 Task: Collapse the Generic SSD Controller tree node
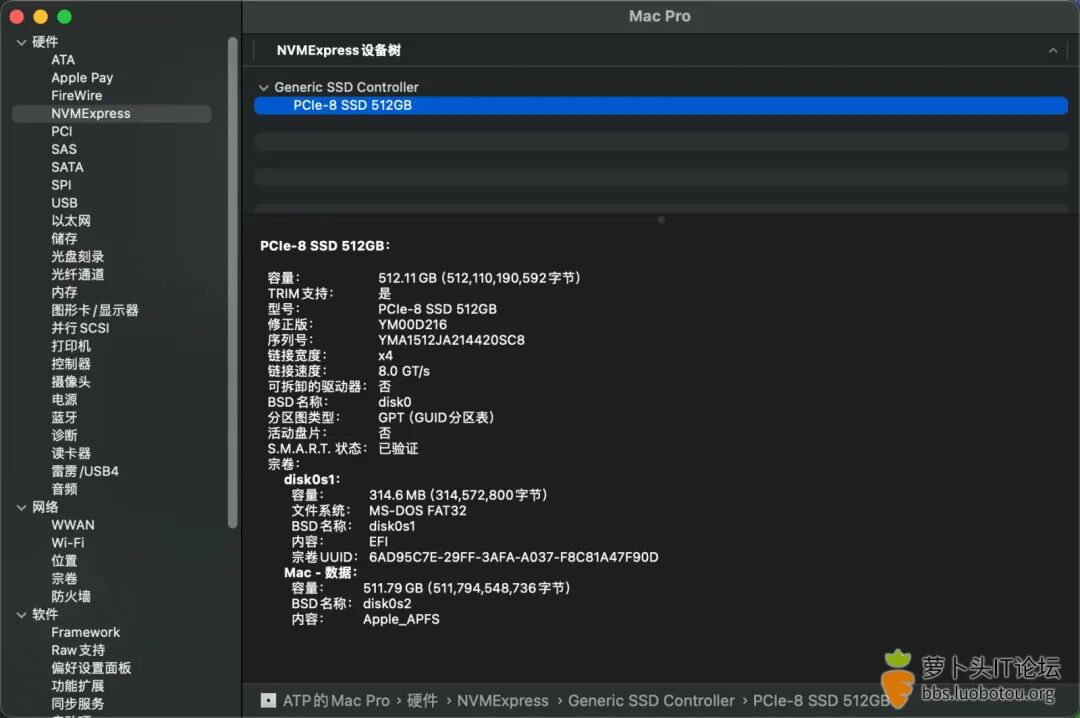(x=263, y=87)
